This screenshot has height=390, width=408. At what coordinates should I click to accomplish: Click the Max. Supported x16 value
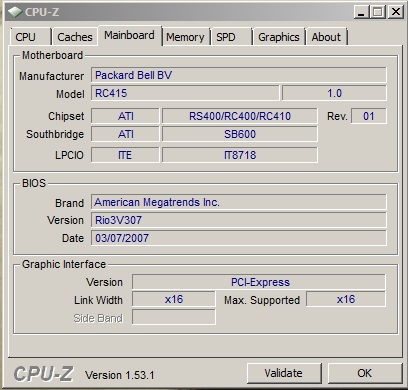pyautogui.click(x=346, y=299)
